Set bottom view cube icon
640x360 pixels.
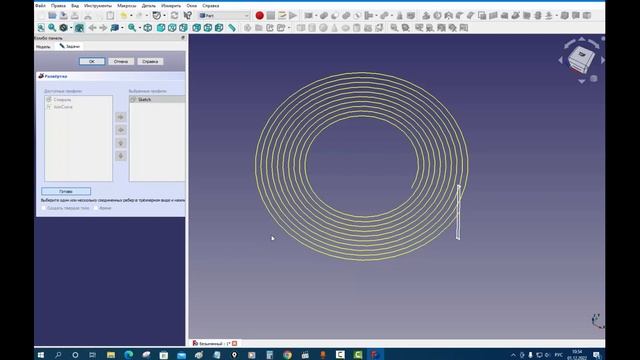(x=208, y=28)
